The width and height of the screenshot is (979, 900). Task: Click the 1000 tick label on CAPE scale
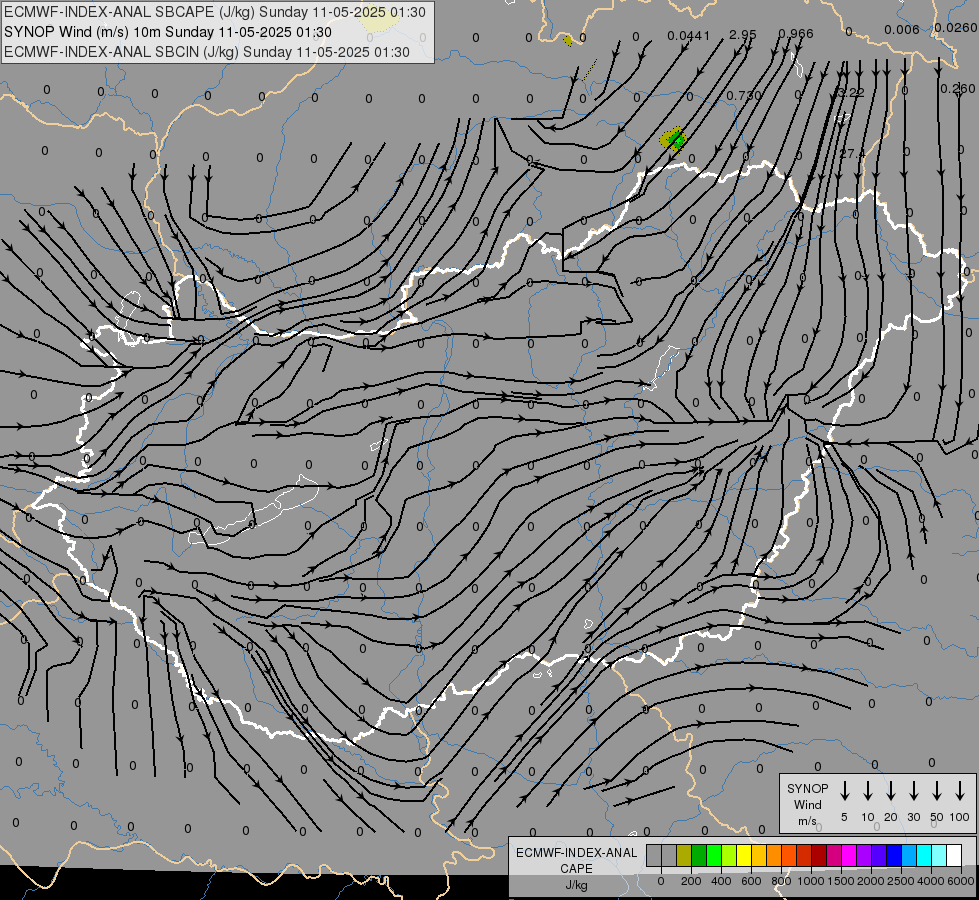coord(811,881)
